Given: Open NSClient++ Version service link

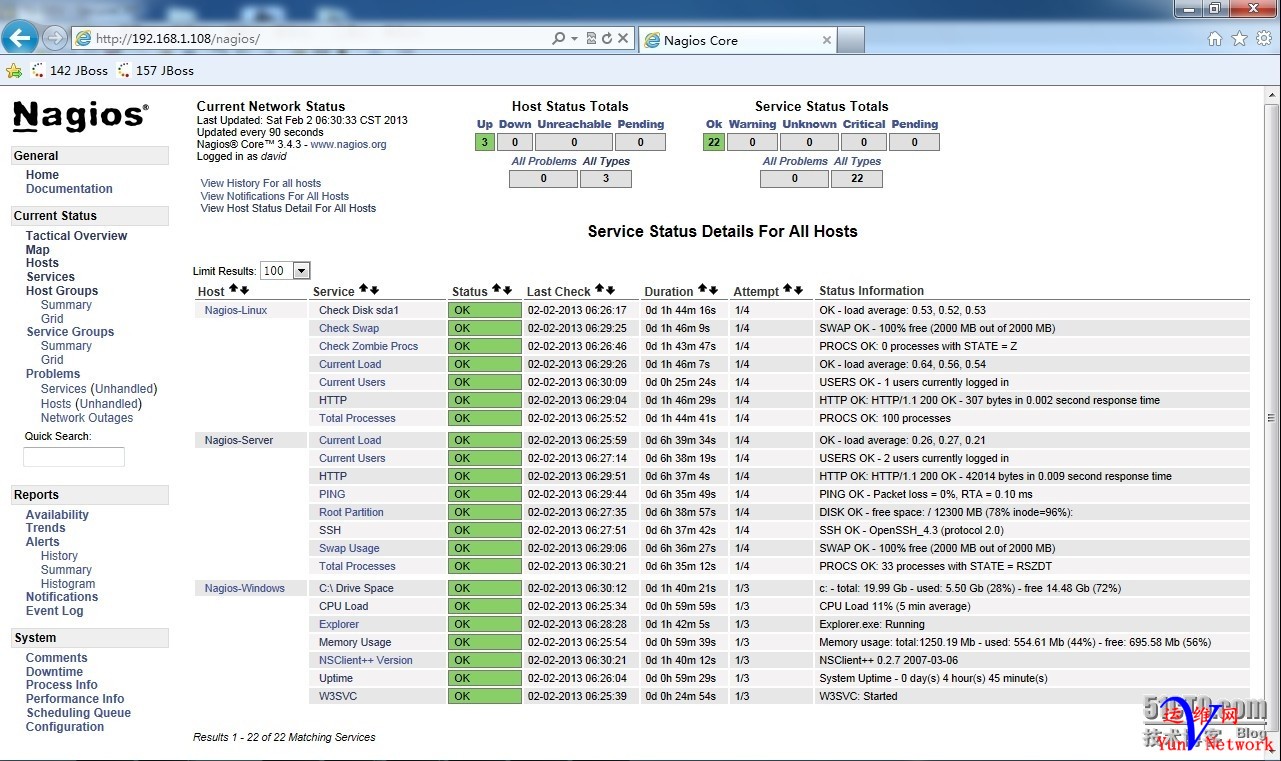Looking at the screenshot, I should pos(366,660).
